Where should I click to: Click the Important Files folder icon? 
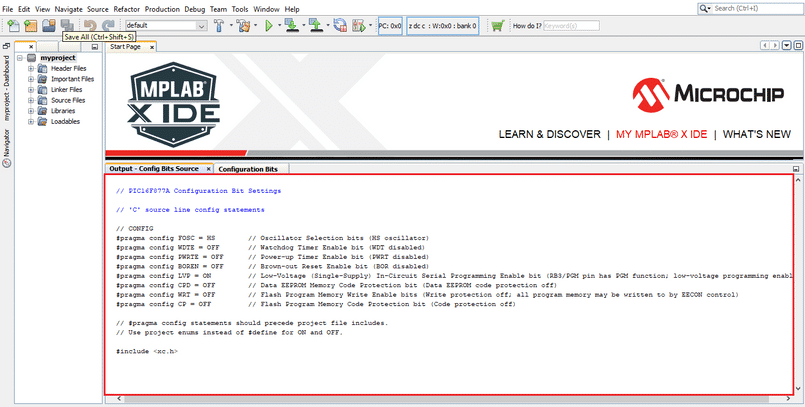coord(42,79)
